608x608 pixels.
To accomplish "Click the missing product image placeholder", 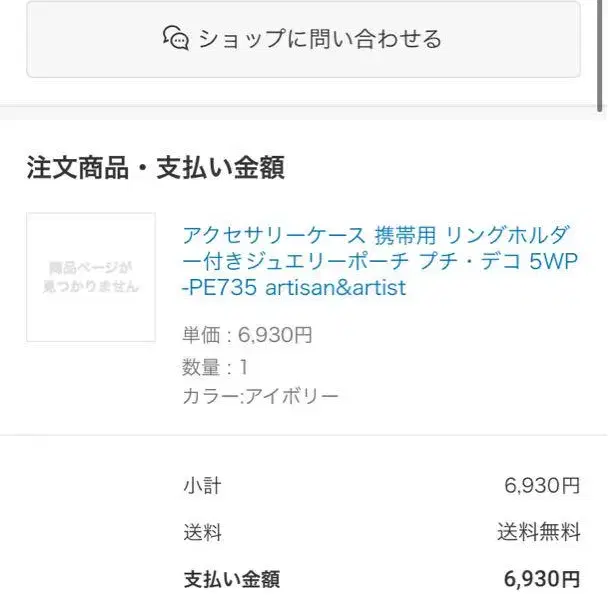I will coord(91,277).
